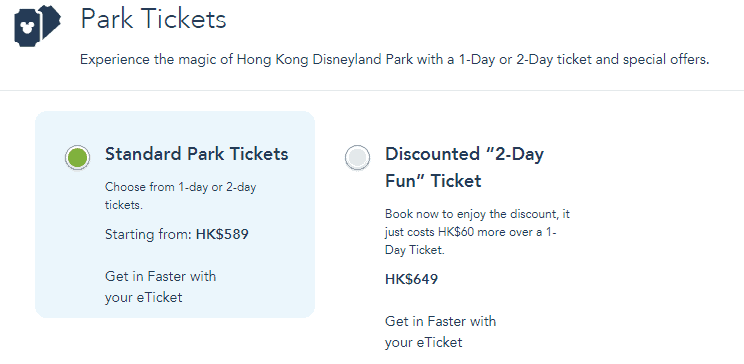Click the "Park Tickets" page heading

(153, 19)
